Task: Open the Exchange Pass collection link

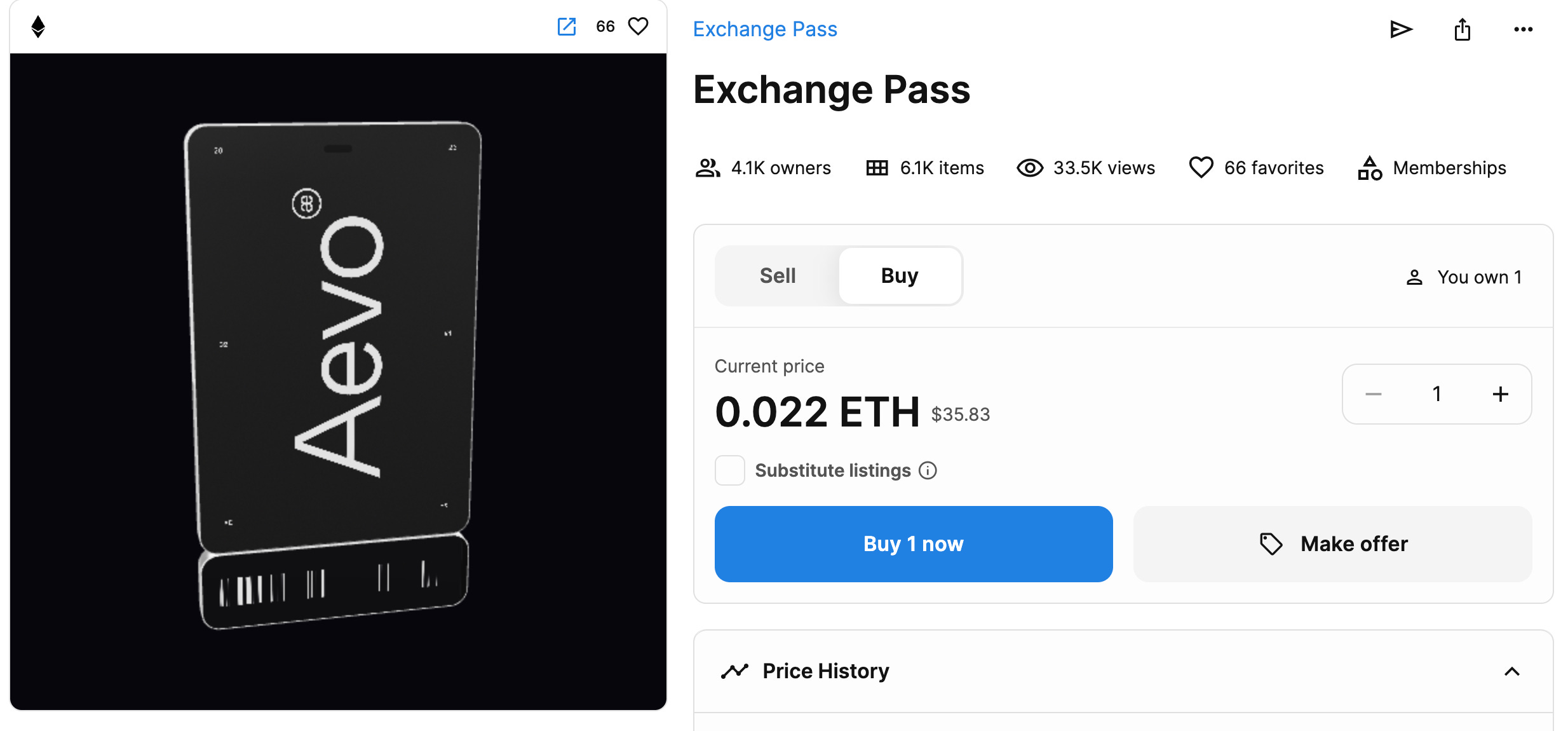Action: point(765,29)
